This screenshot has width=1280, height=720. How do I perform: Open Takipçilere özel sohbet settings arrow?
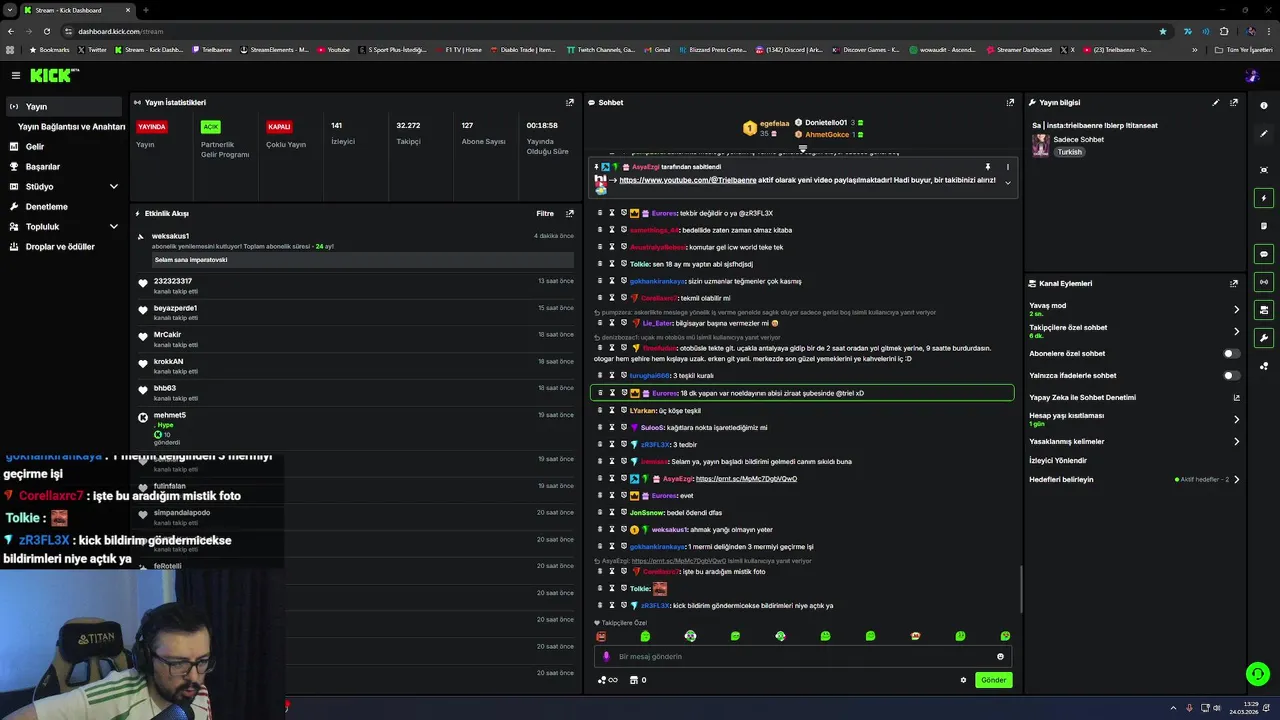1236,331
